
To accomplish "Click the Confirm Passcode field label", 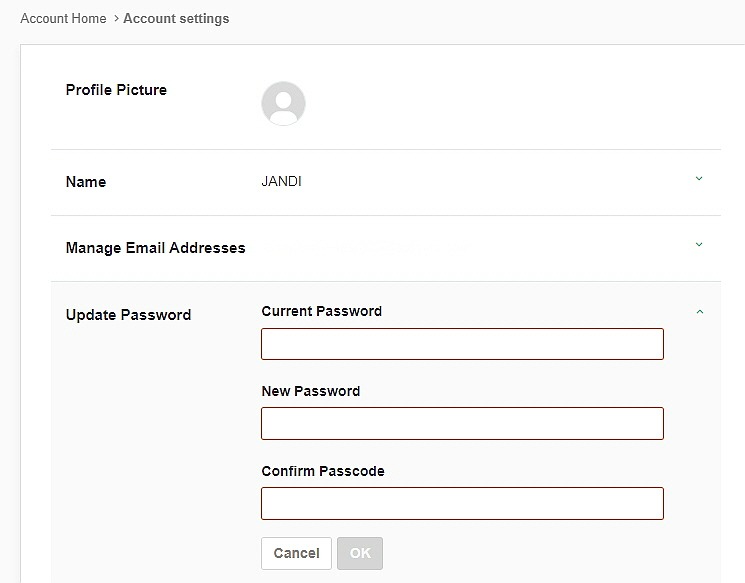I will (322, 471).
